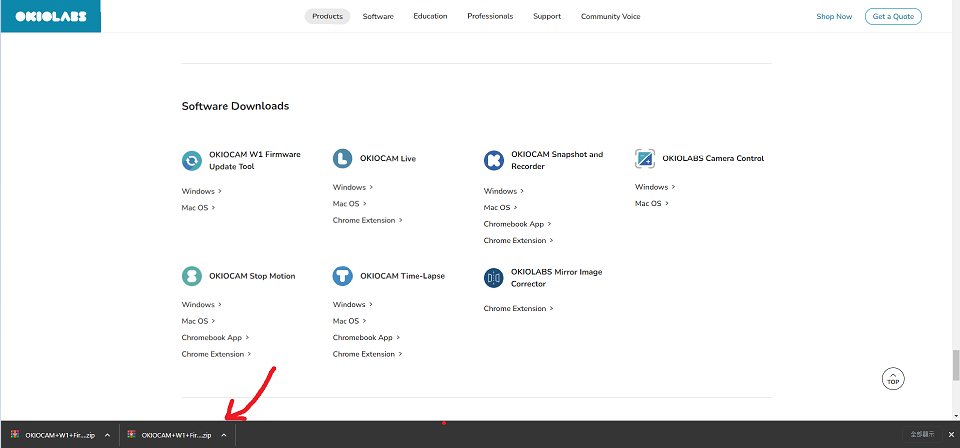Download Snapshot and Recorder for Mac OS
Screen dimensions: 960x448
pos(501,207)
